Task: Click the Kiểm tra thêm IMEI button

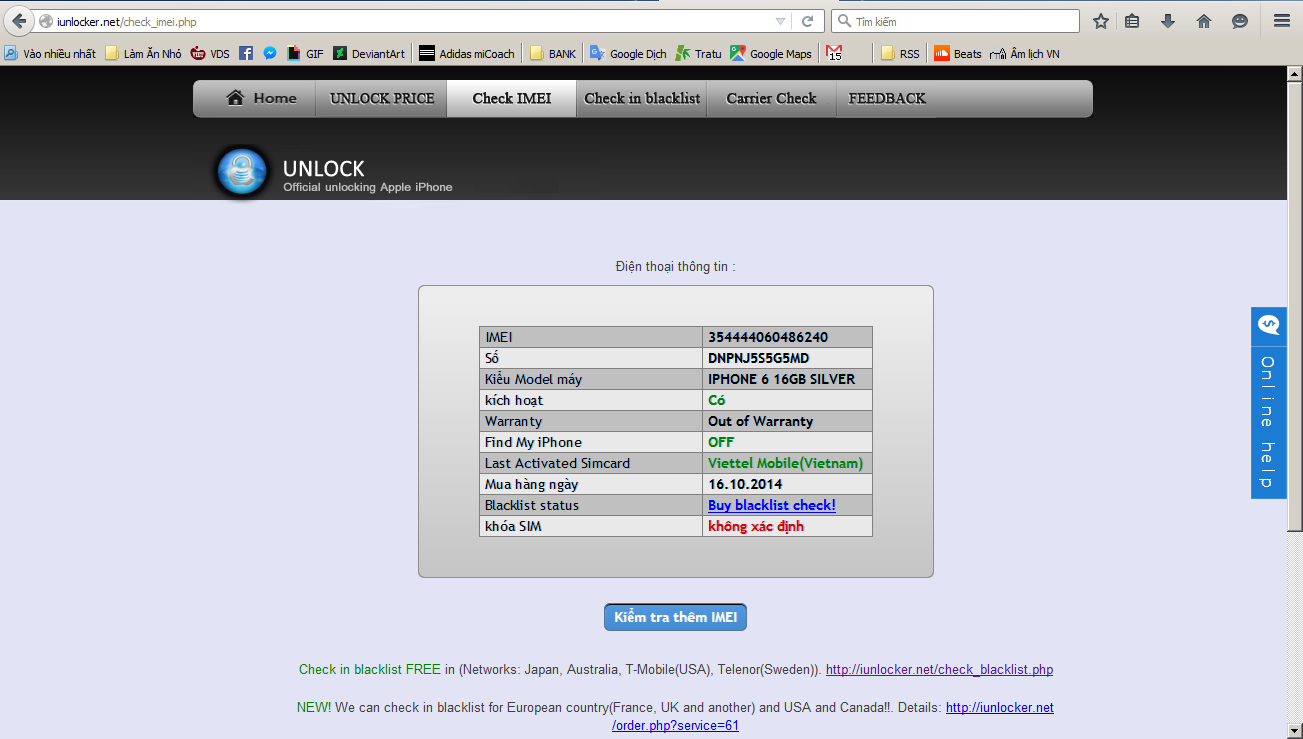Action: pos(675,617)
